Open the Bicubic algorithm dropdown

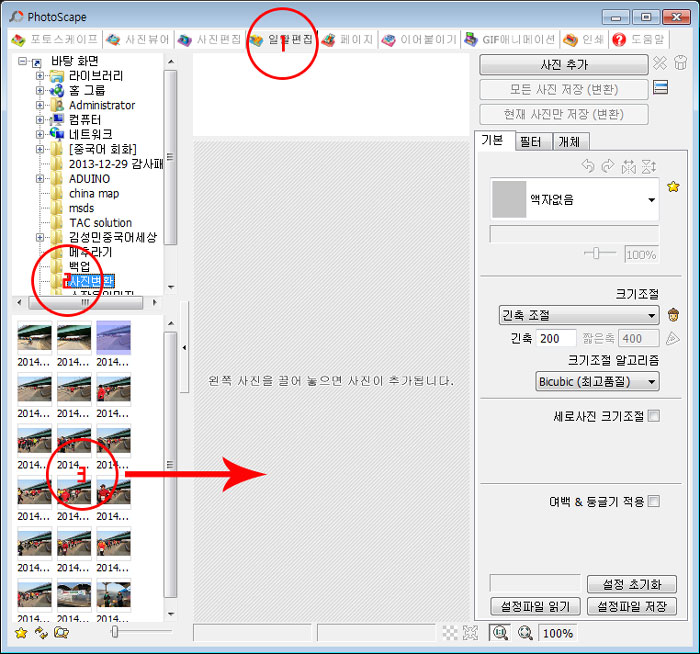click(x=597, y=382)
